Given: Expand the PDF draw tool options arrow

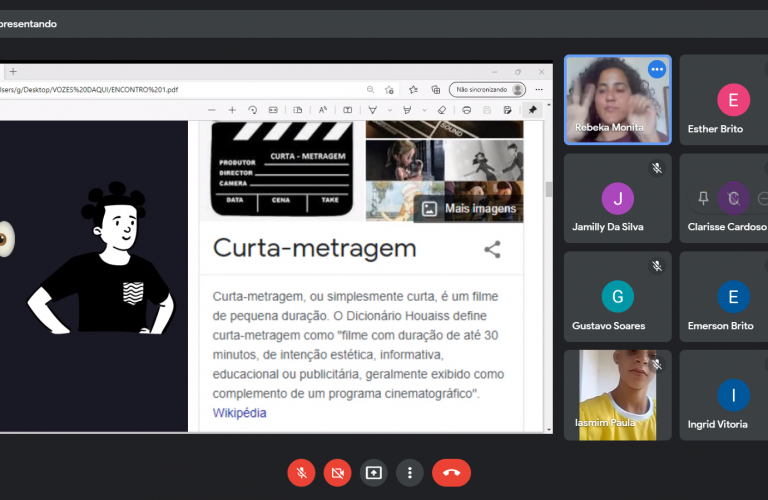Looking at the screenshot, I should pyautogui.click(x=389, y=110).
